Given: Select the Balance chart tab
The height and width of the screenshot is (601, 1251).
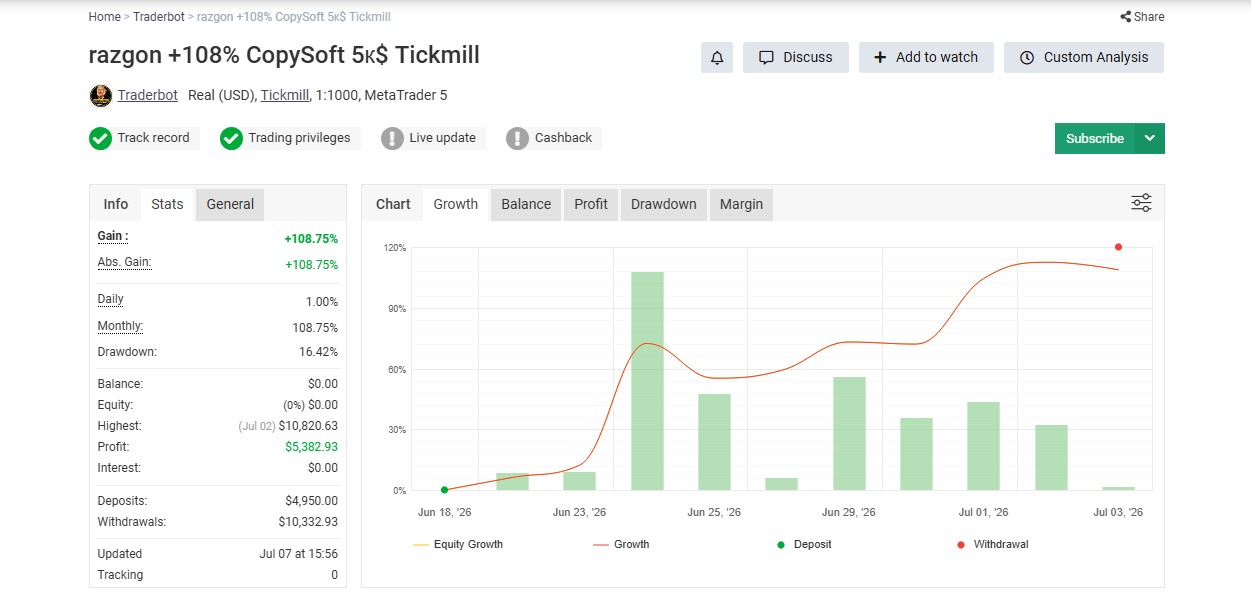Looking at the screenshot, I should tap(526, 204).
